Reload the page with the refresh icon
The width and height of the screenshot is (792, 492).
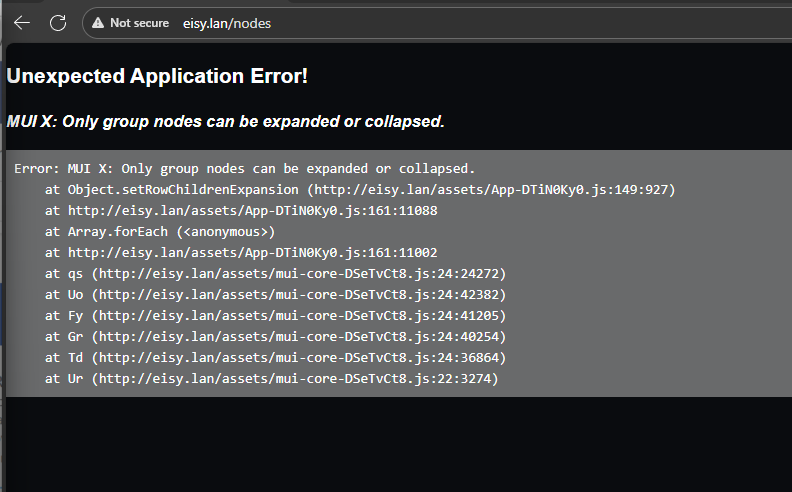[58, 23]
